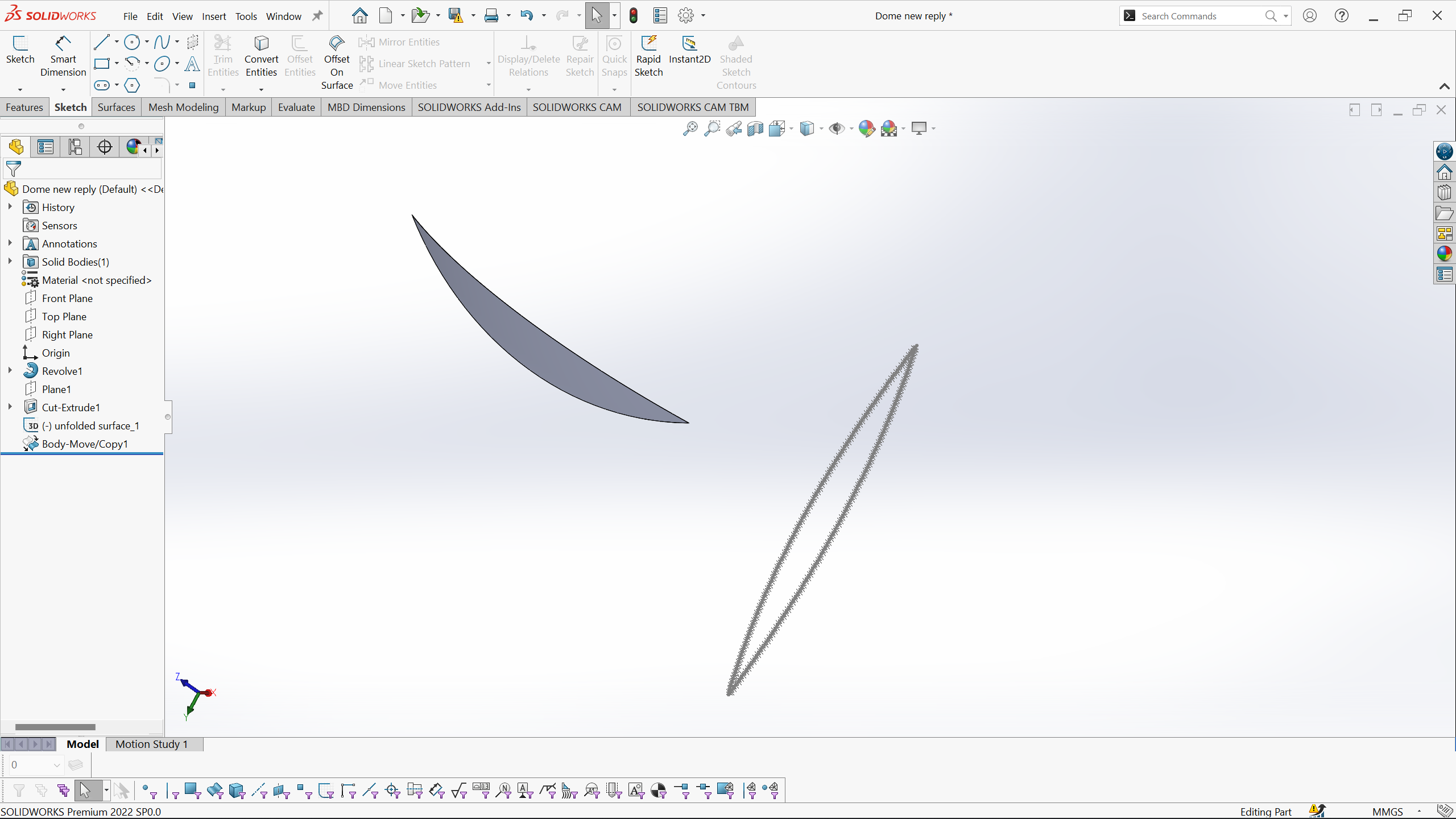Open the PropertyManager tab icon
This screenshot has height=819, width=1456.
point(45,147)
